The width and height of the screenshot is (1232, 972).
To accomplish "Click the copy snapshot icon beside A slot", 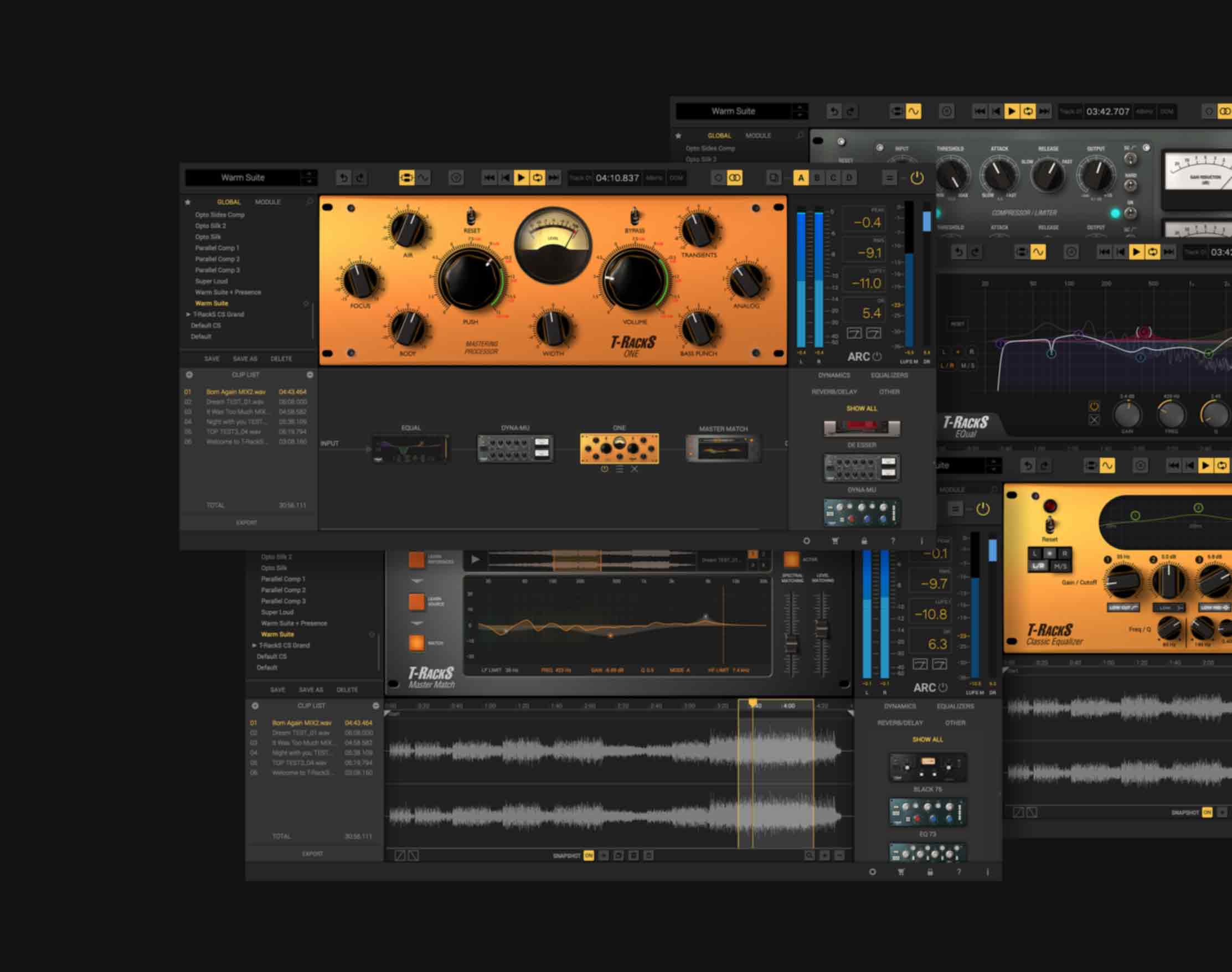I will (773, 178).
